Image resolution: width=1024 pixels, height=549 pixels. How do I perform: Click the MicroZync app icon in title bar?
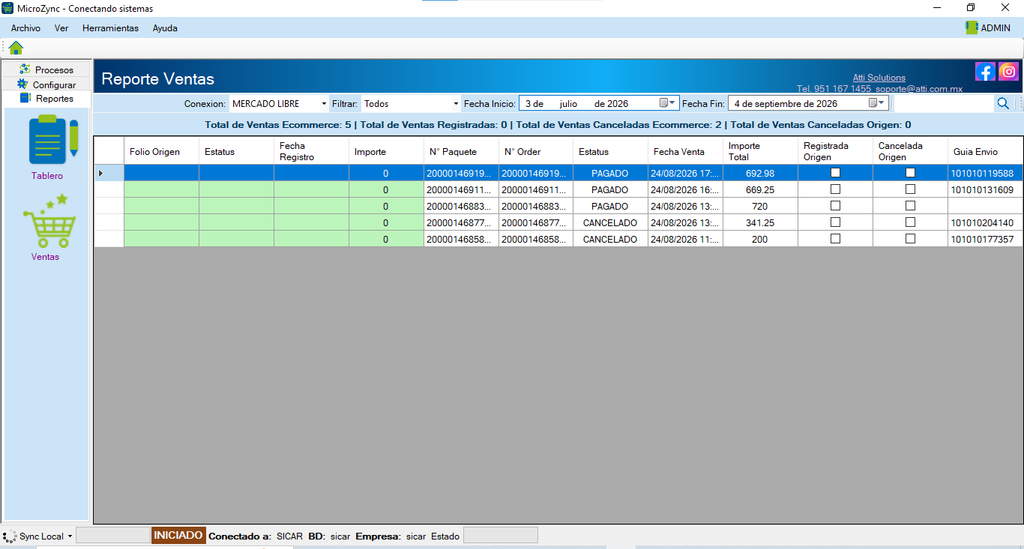[8, 8]
